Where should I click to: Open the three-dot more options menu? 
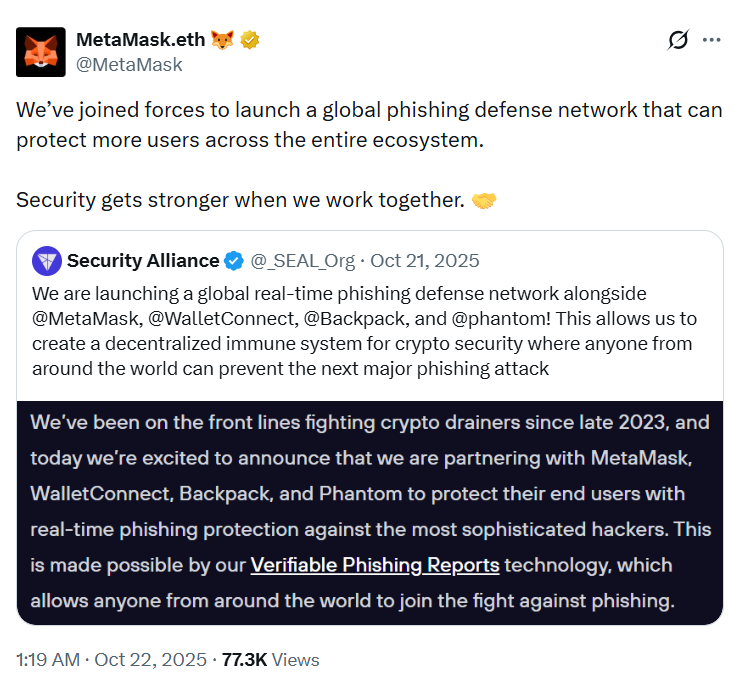[x=711, y=40]
